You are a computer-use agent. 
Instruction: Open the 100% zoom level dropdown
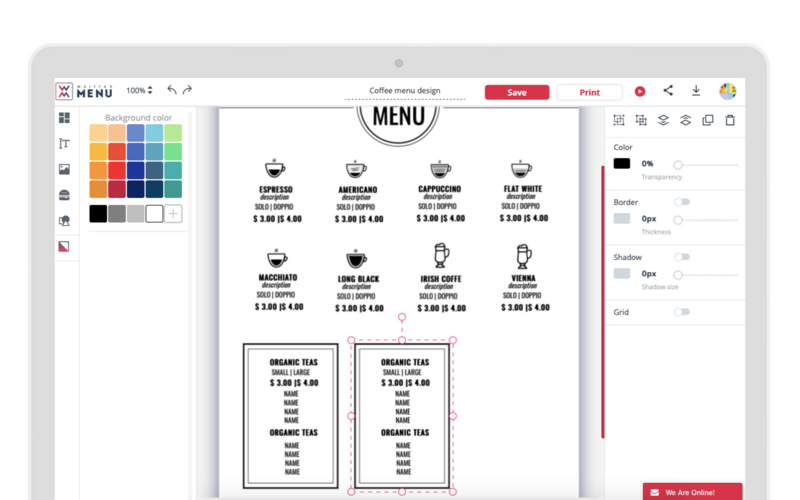point(139,90)
